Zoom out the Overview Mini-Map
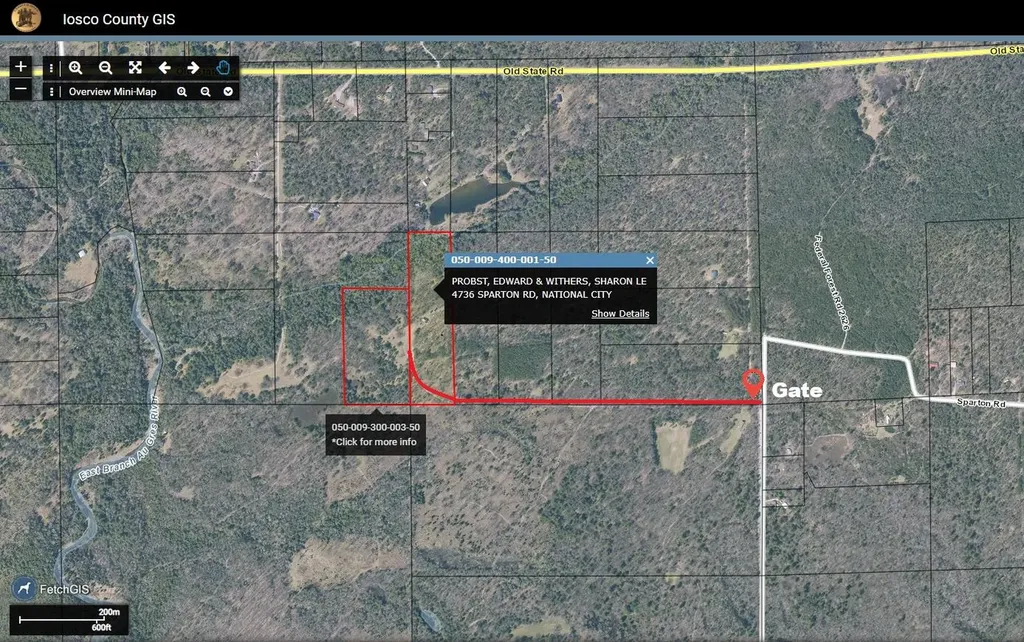1024x642 pixels. tap(206, 92)
